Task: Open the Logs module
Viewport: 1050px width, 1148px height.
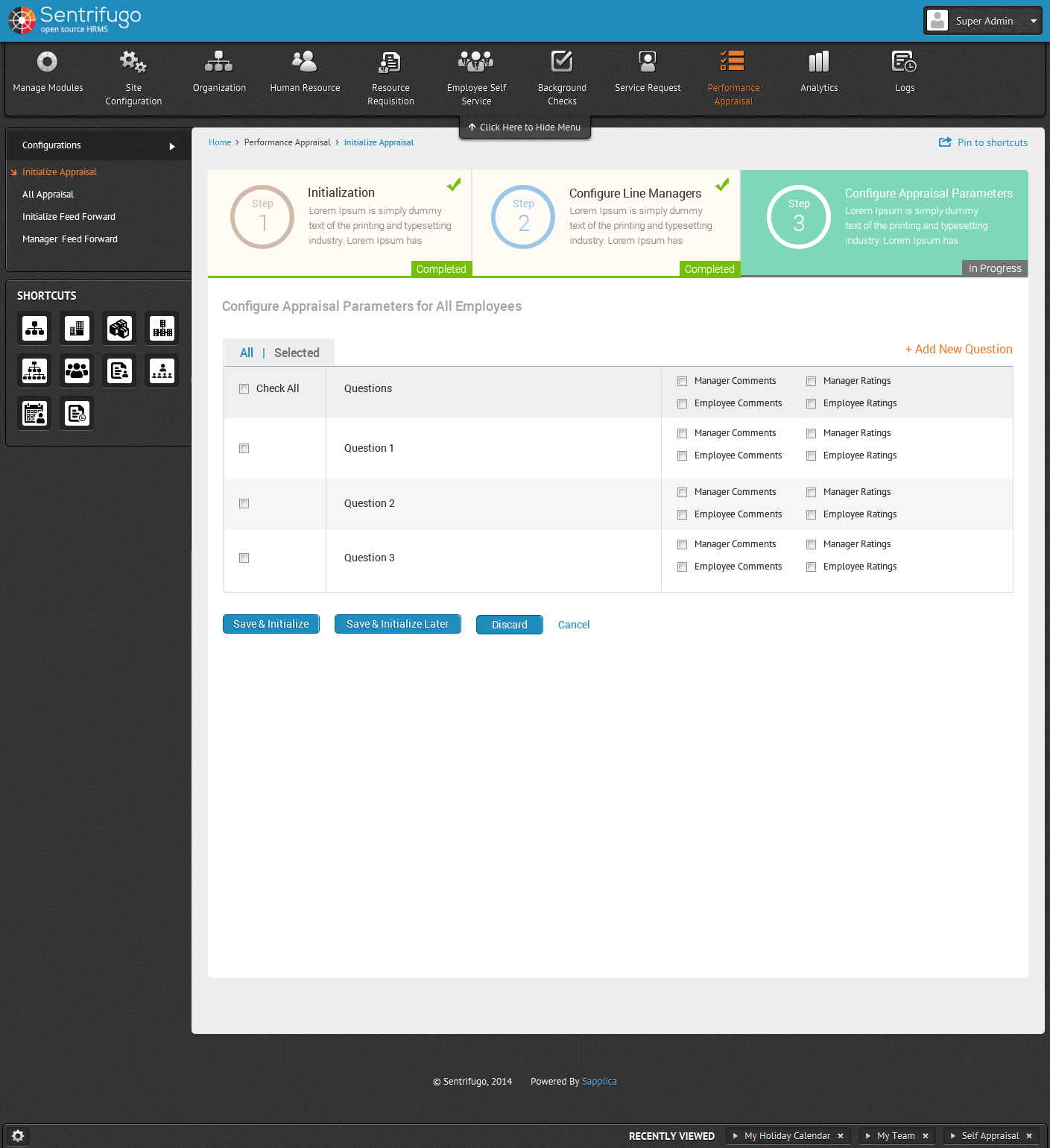Action: [x=905, y=72]
